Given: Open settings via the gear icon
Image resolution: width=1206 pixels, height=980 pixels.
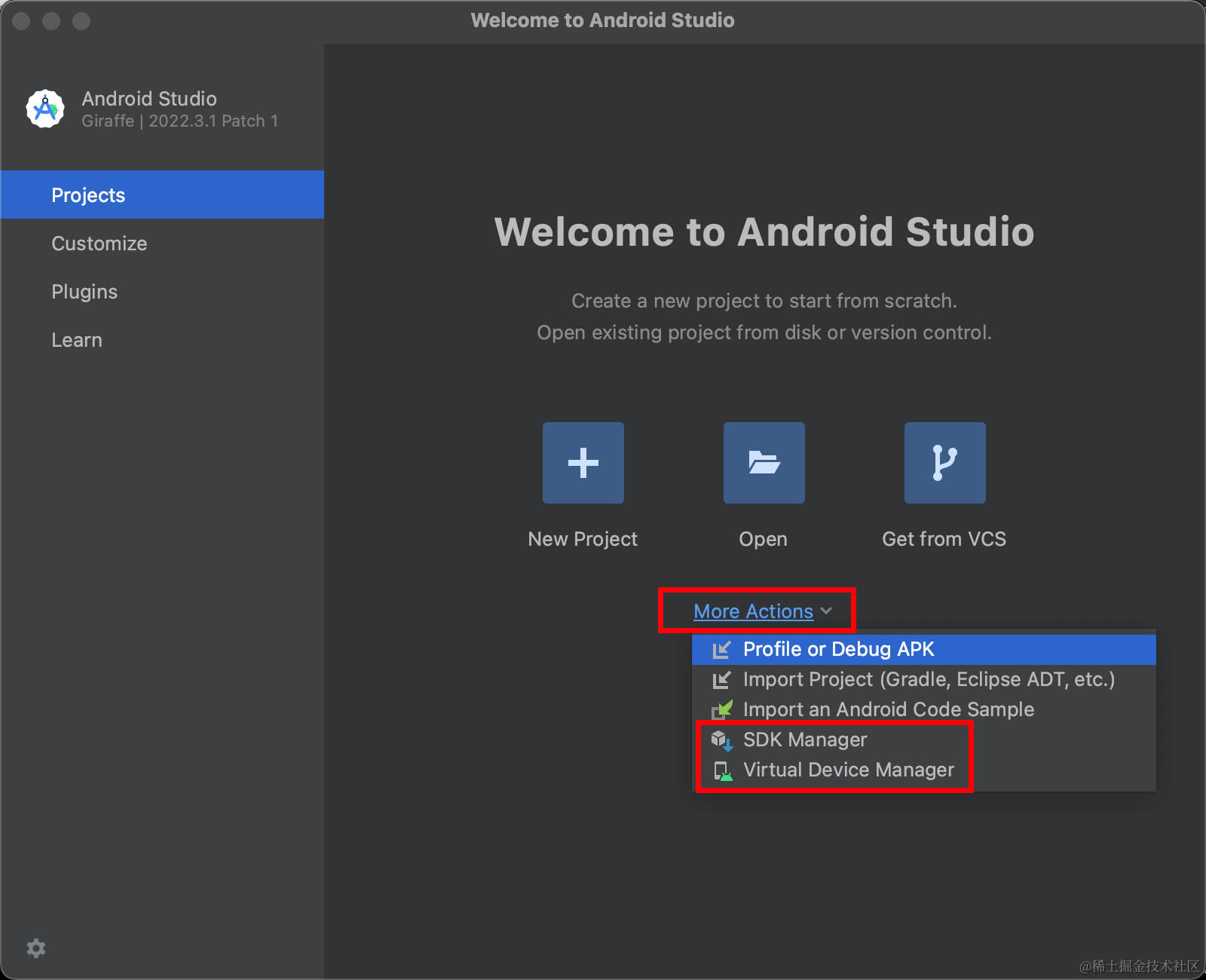Looking at the screenshot, I should point(36,948).
